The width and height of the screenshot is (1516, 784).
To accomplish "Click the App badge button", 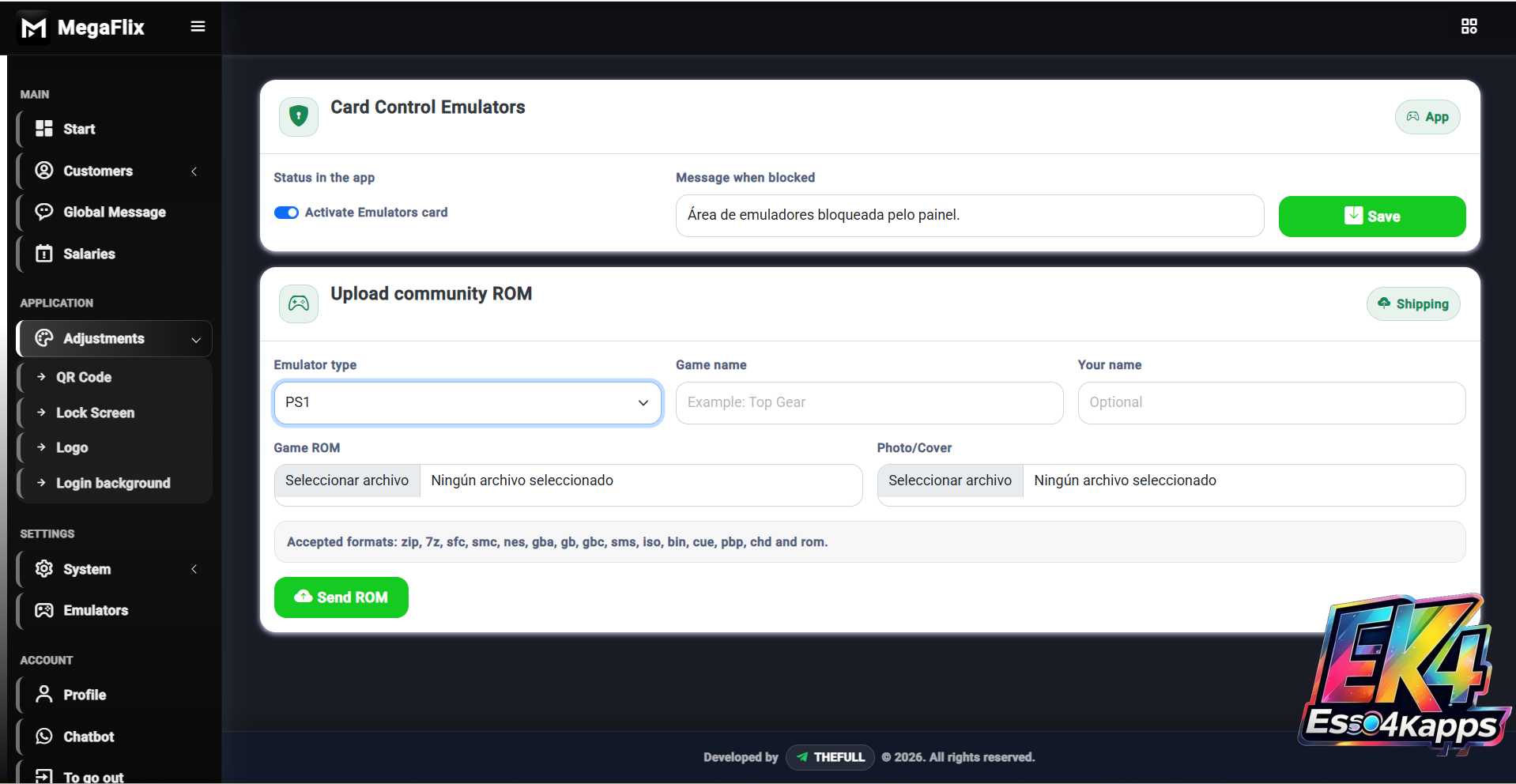I will (1427, 117).
